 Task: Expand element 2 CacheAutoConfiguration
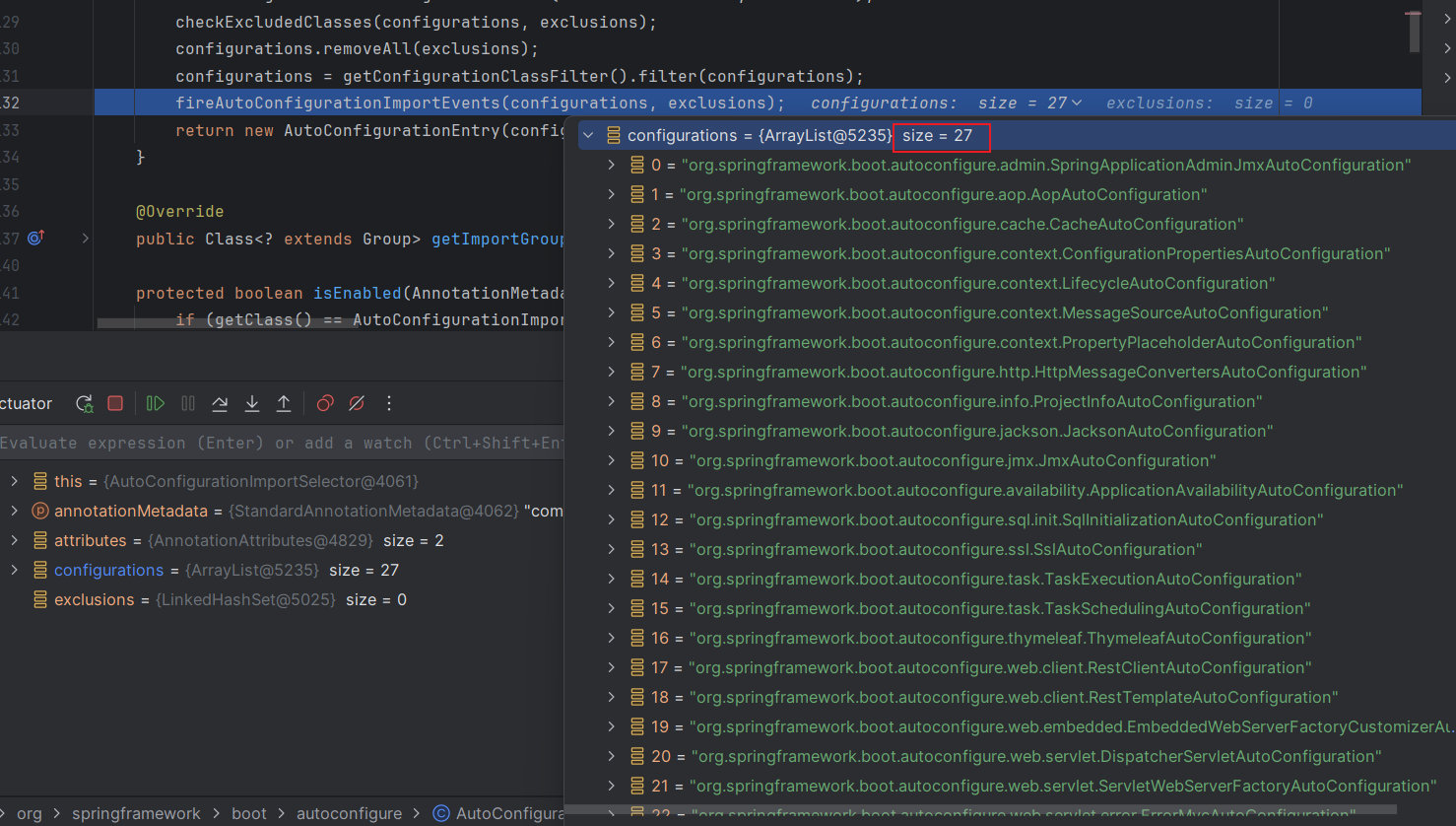pos(612,224)
